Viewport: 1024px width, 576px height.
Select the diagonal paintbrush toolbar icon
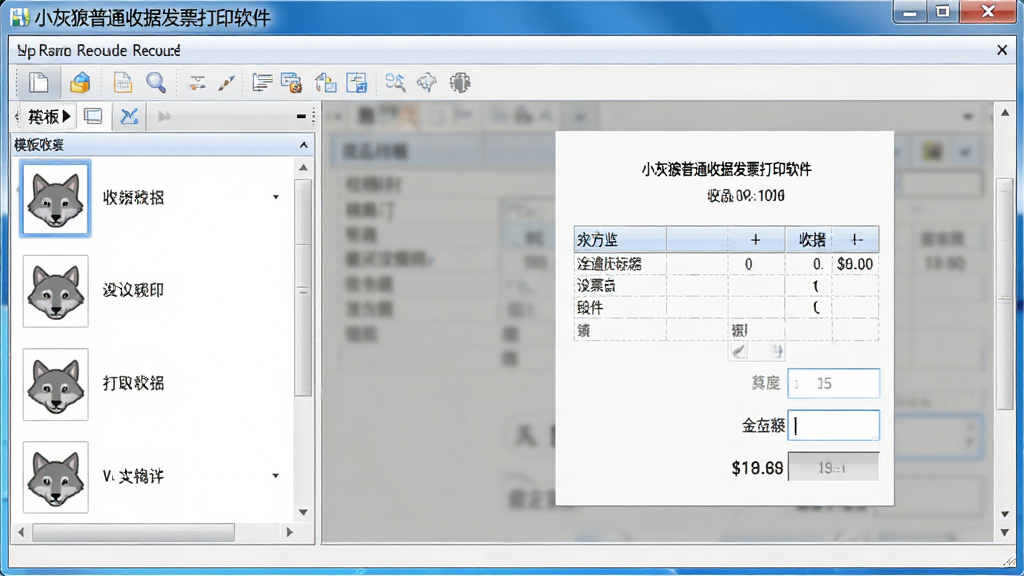pos(227,83)
